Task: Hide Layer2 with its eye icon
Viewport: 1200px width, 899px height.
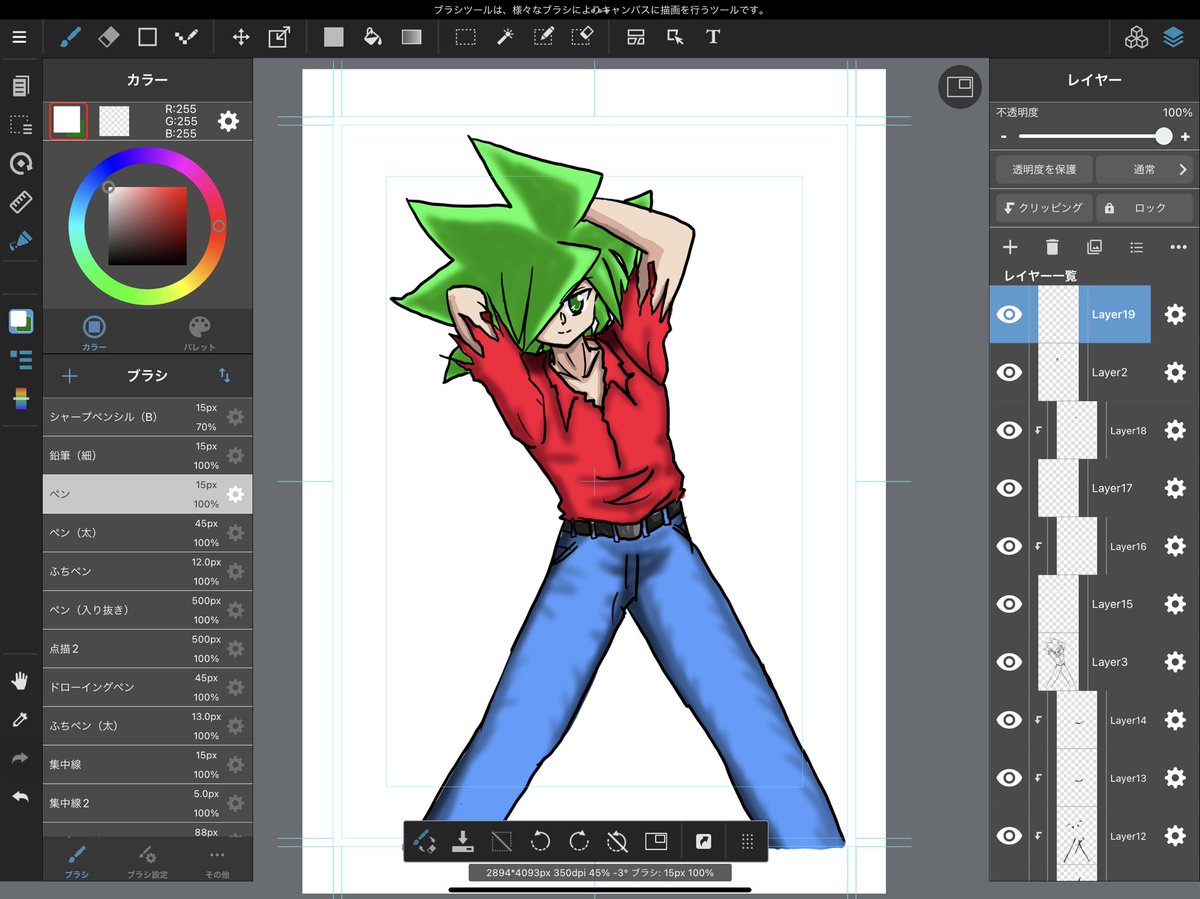Action: click(x=1009, y=372)
